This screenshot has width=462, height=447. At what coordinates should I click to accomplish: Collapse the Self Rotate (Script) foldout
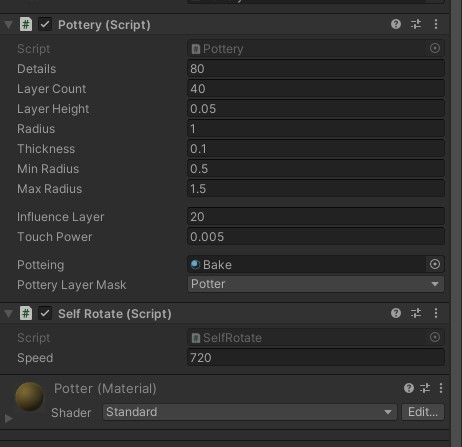(8, 314)
